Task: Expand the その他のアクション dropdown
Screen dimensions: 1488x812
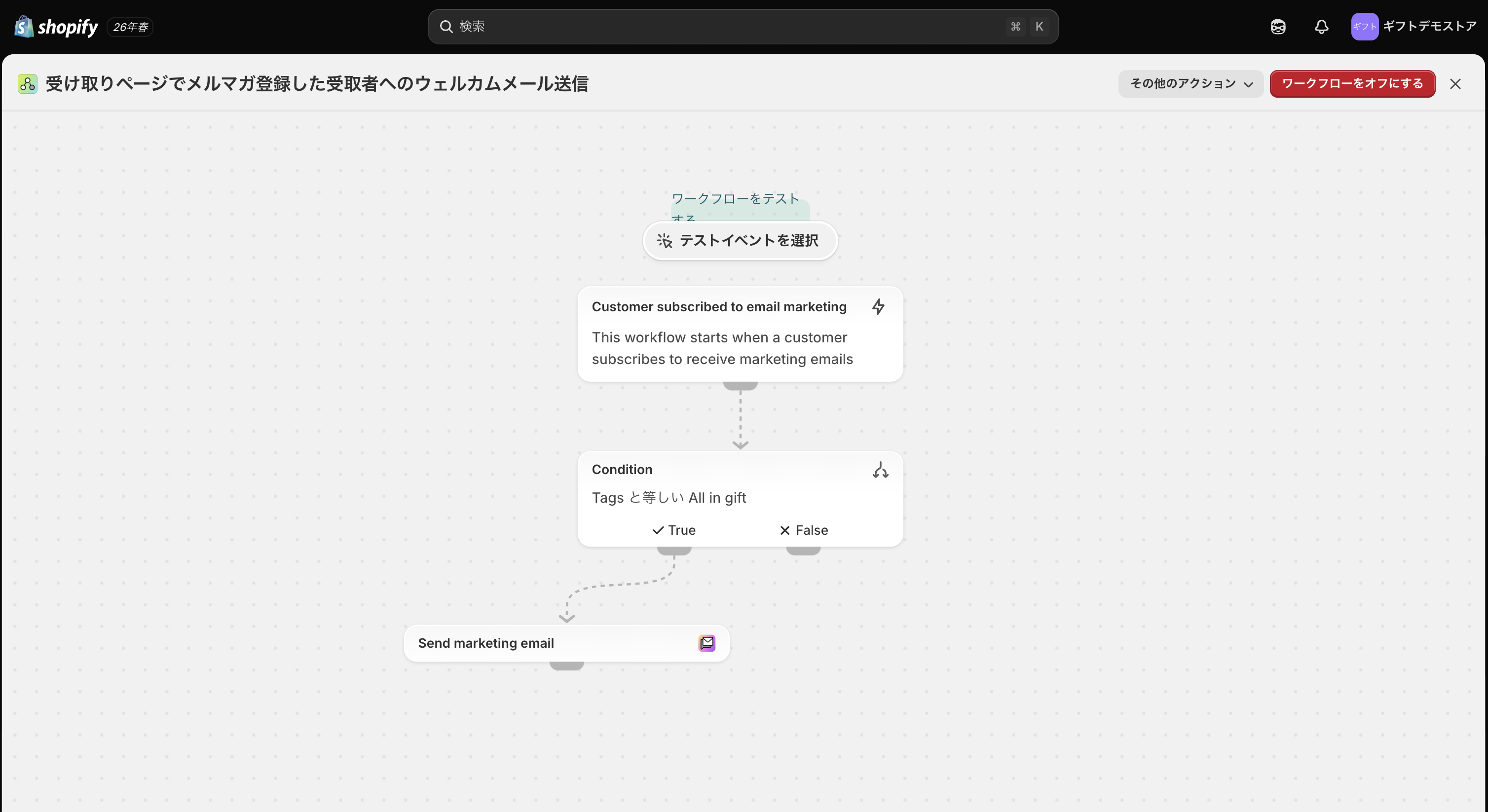Action: 1190,84
